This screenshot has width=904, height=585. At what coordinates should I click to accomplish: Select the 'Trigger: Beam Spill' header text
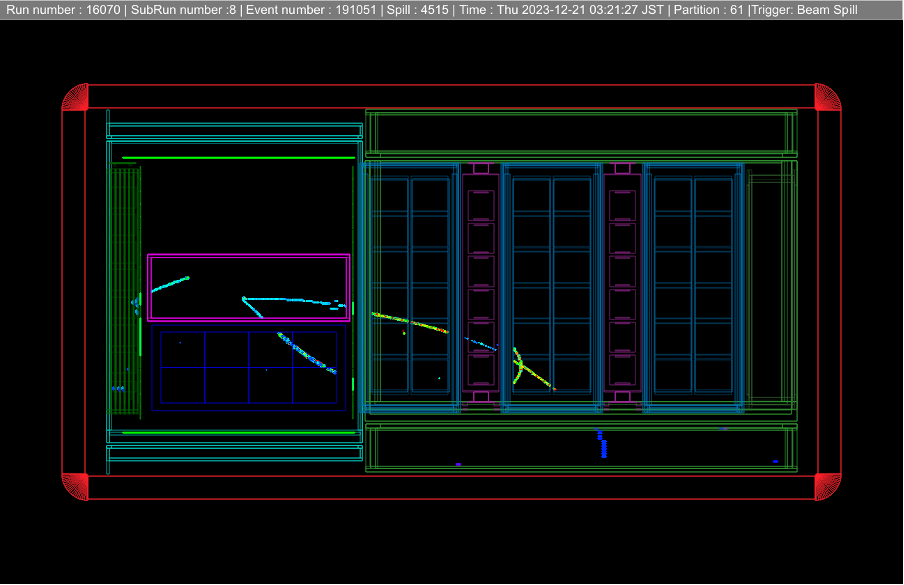click(x=804, y=10)
